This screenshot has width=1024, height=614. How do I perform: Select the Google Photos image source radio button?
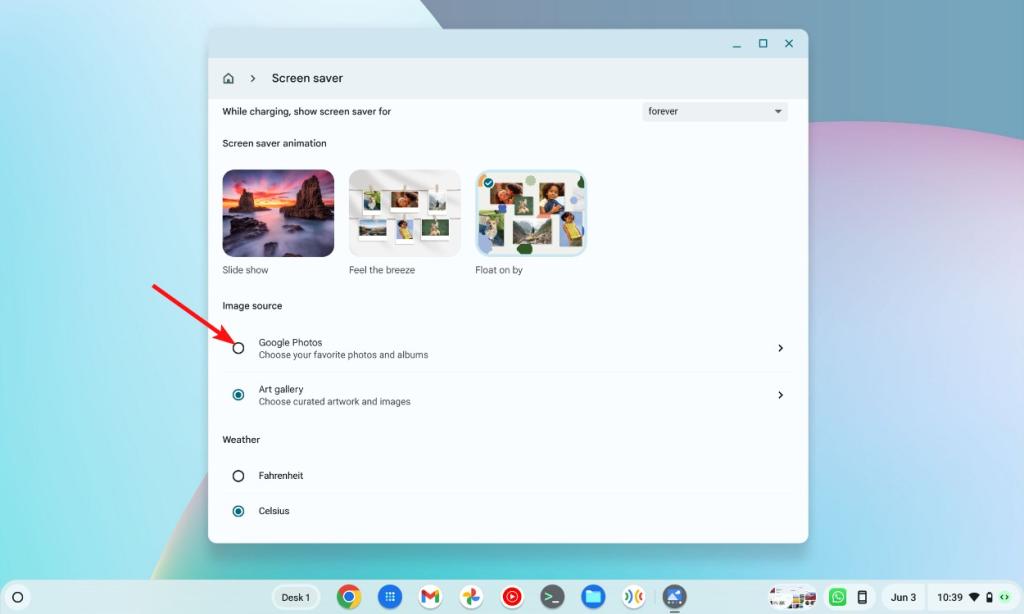point(238,348)
